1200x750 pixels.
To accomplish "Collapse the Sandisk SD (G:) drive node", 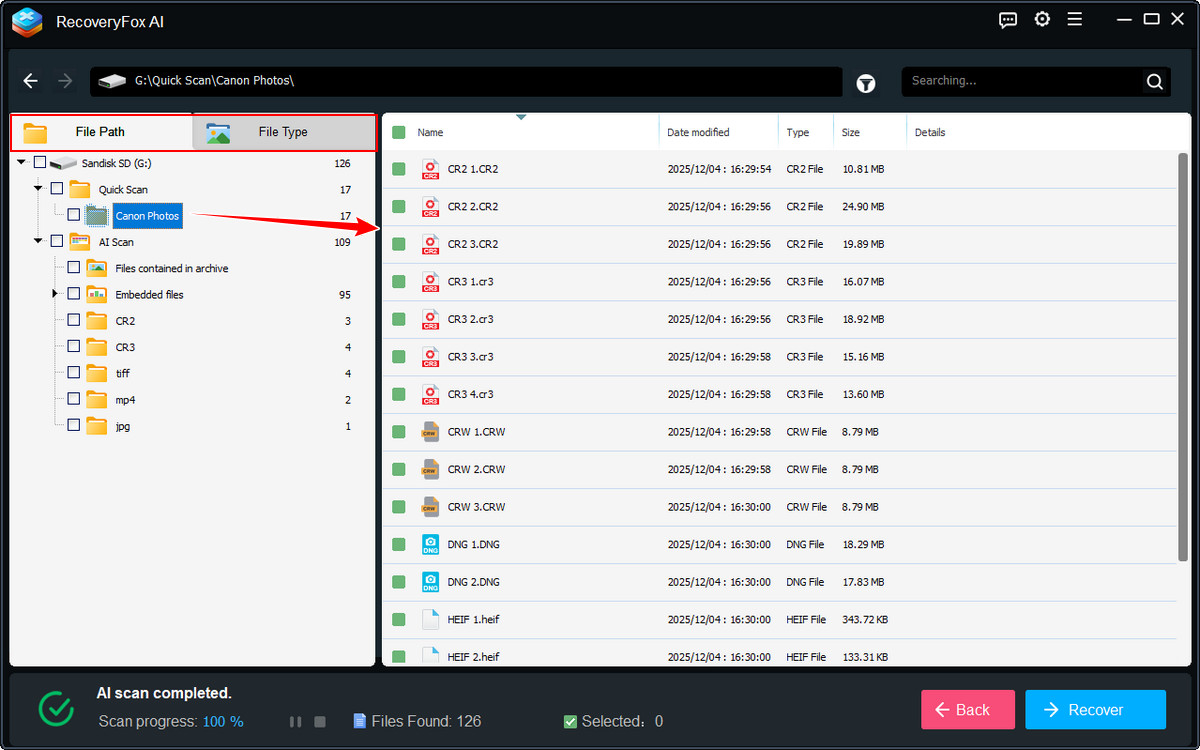I will [x=21, y=162].
